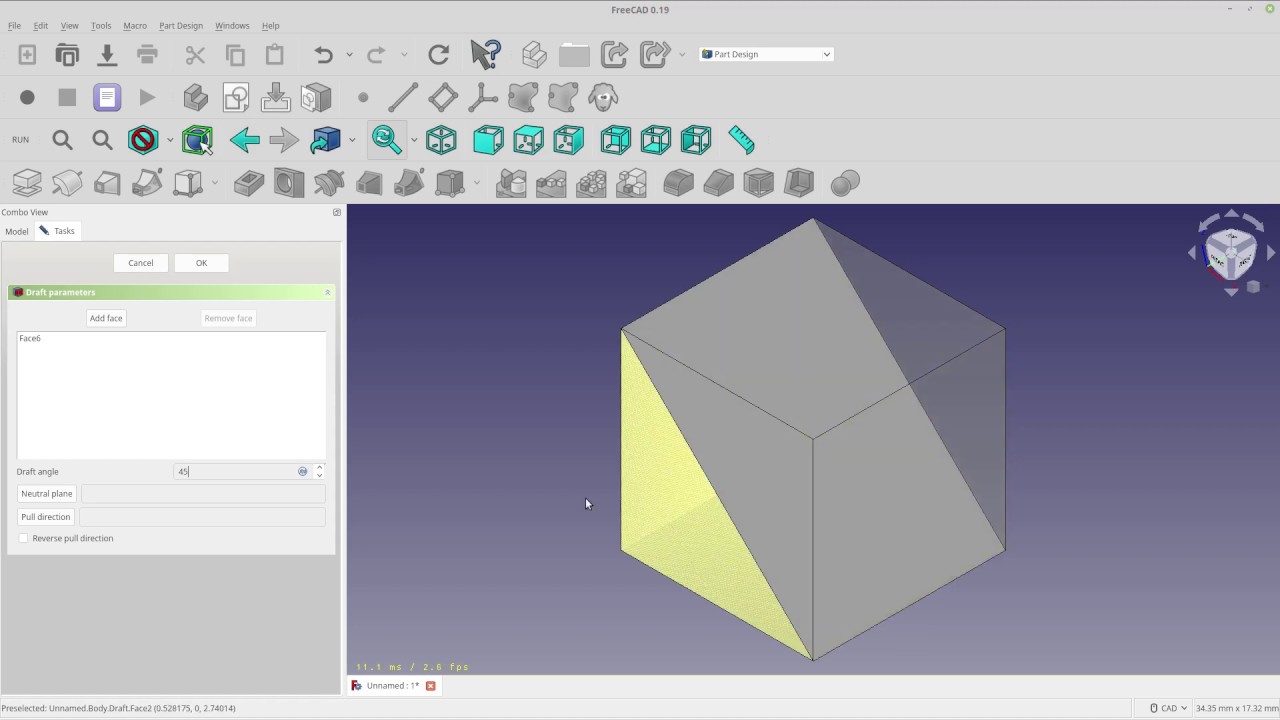Click the Pad tool icon
1280x720 pixels.
tap(27, 183)
